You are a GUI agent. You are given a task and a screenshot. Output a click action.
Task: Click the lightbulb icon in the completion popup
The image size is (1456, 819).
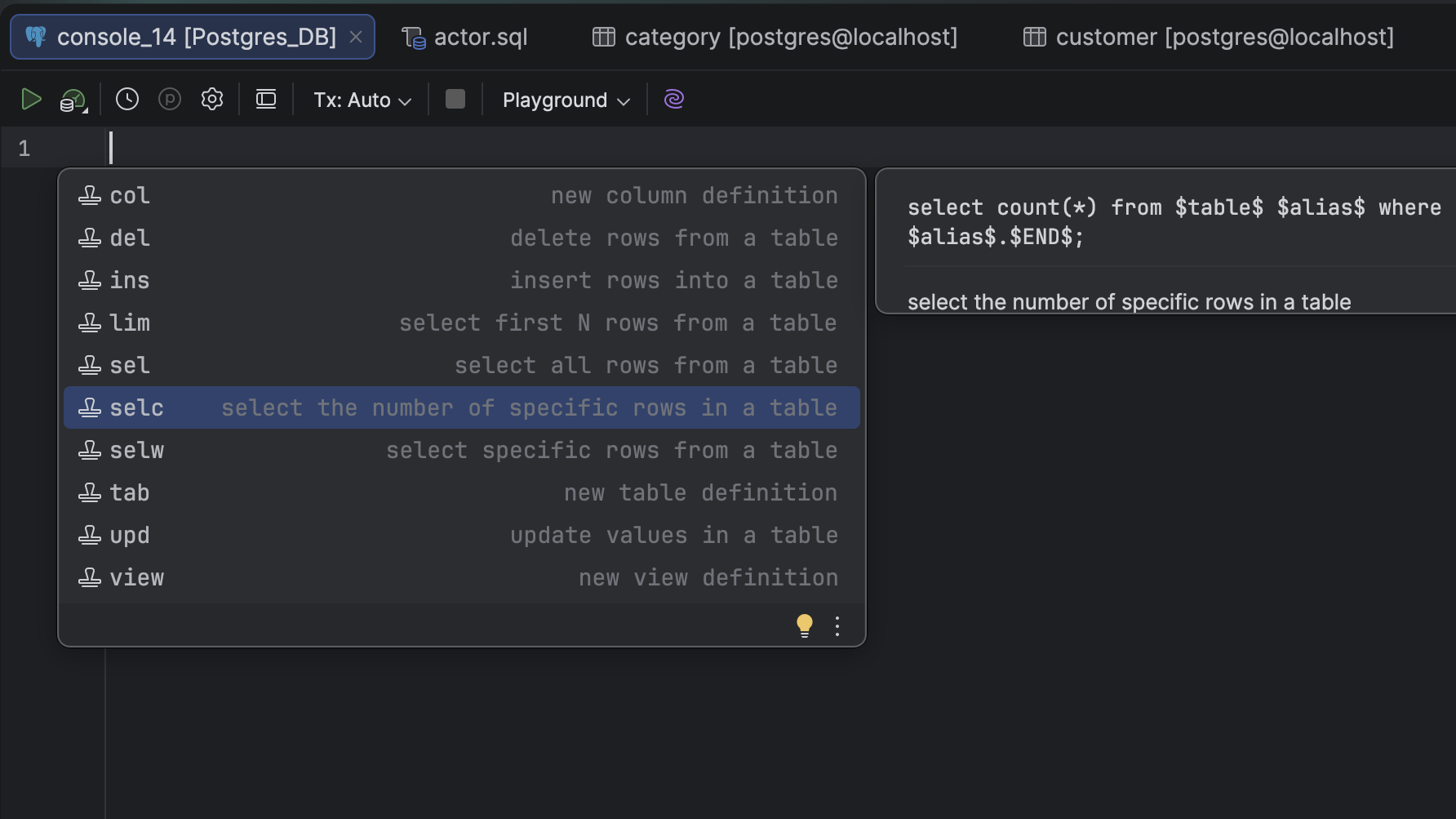click(x=805, y=625)
